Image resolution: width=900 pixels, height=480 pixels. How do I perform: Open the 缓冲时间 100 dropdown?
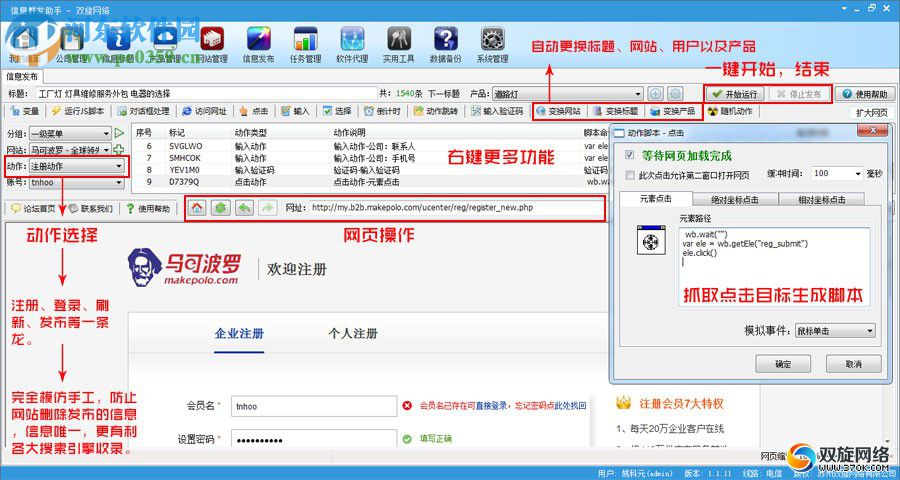click(x=837, y=173)
